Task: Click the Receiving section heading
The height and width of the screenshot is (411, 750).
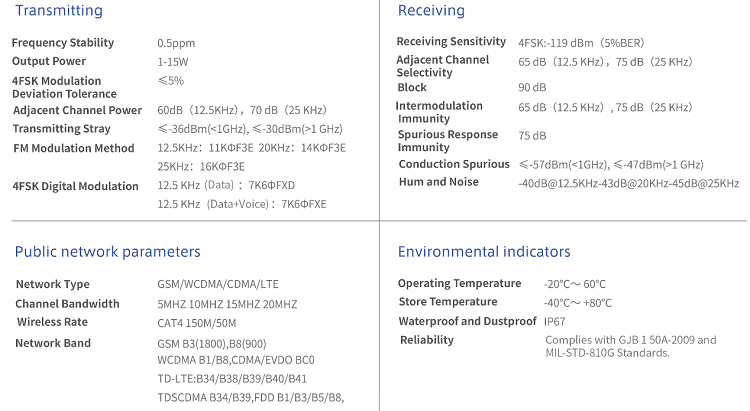Action: click(431, 11)
